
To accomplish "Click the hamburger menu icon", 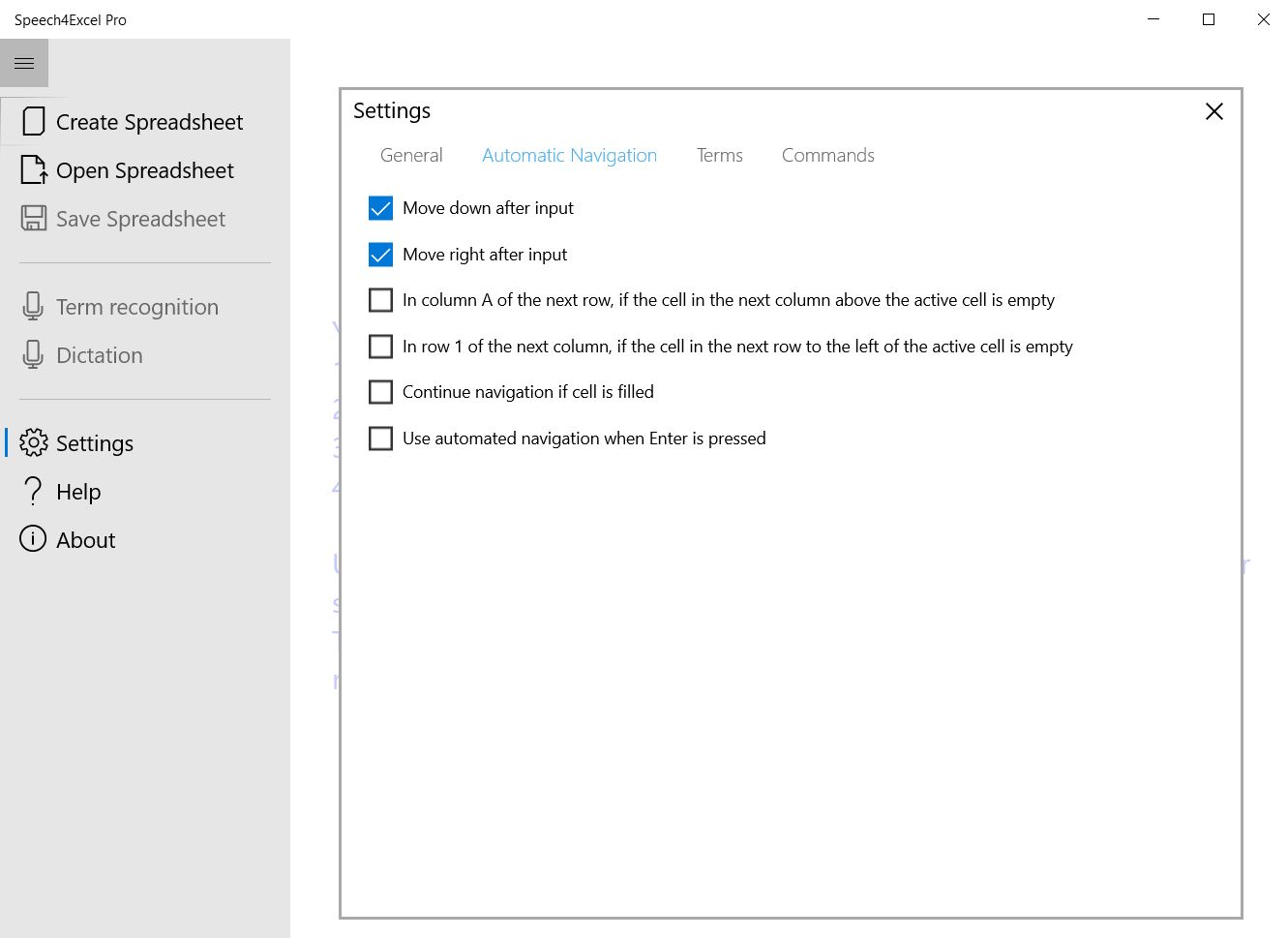I will [x=24, y=63].
